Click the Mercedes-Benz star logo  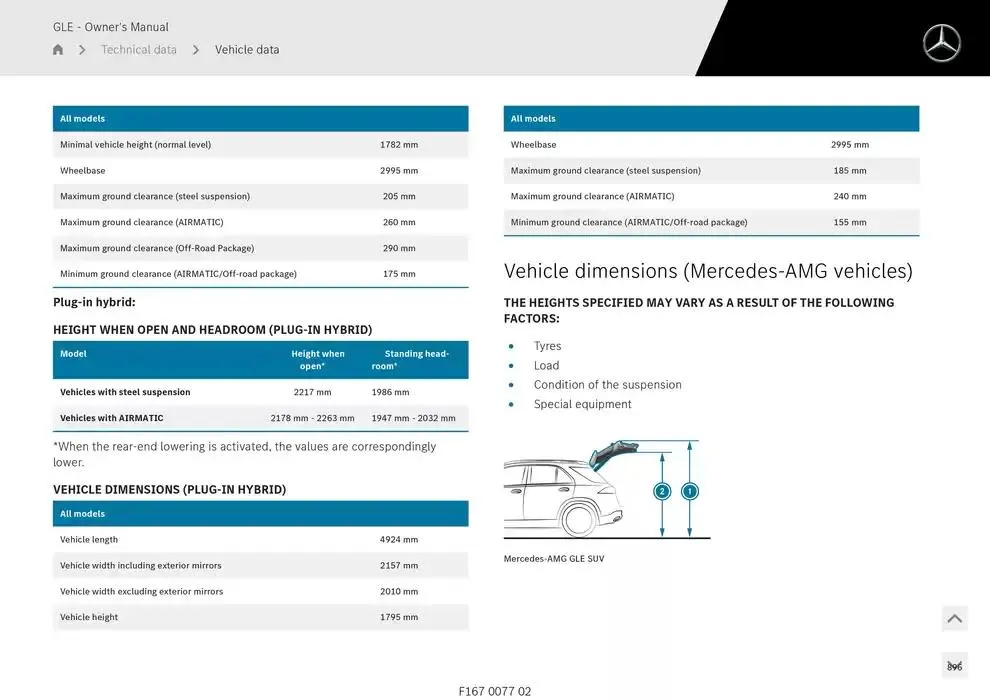(x=941, y=43)
